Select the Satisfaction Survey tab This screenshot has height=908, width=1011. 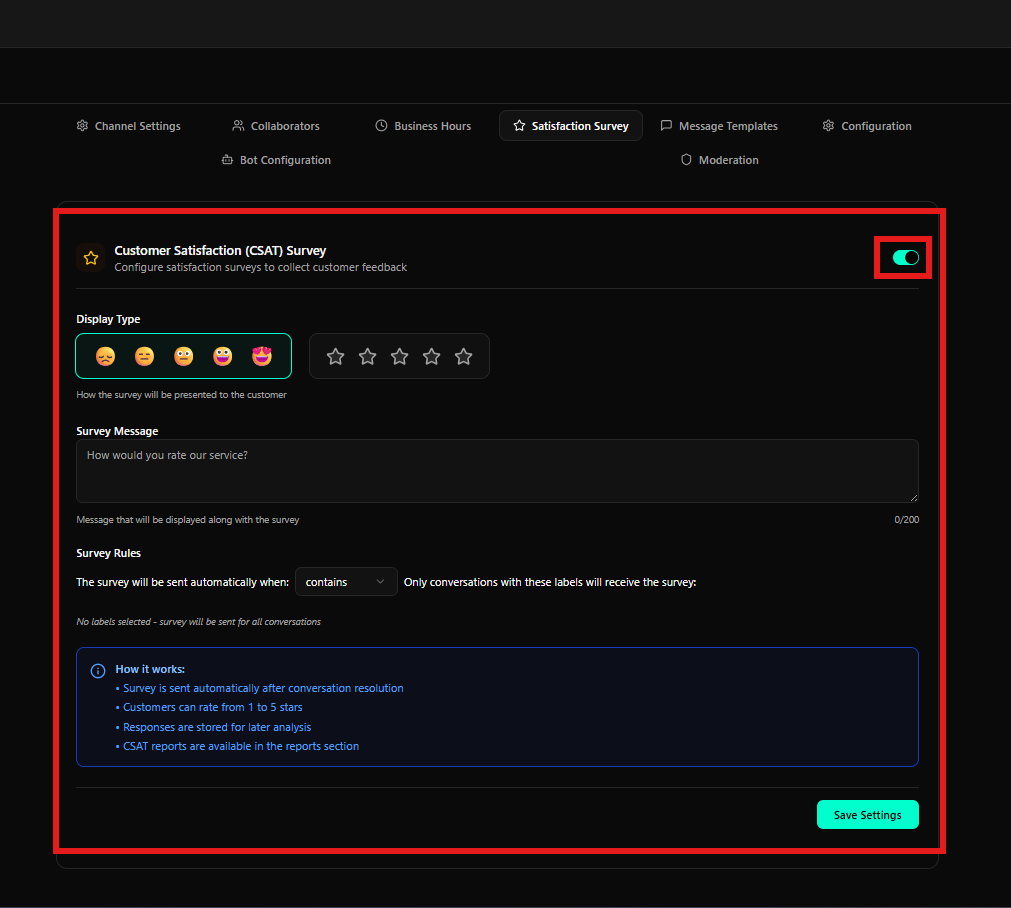click(x=571, y=126)
